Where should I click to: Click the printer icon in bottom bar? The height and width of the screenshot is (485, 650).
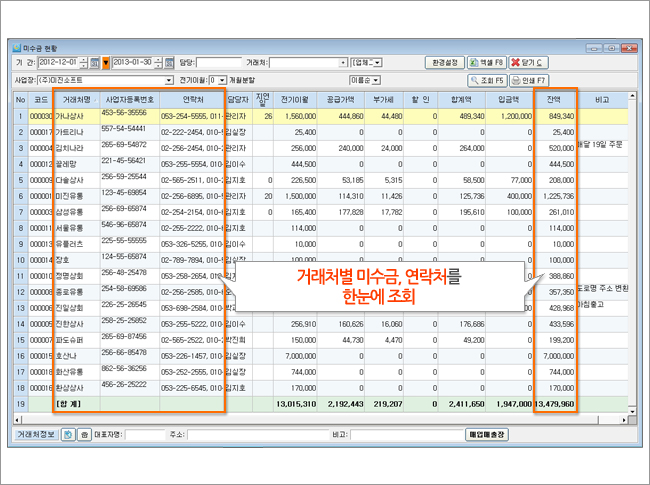click(83, 435)
